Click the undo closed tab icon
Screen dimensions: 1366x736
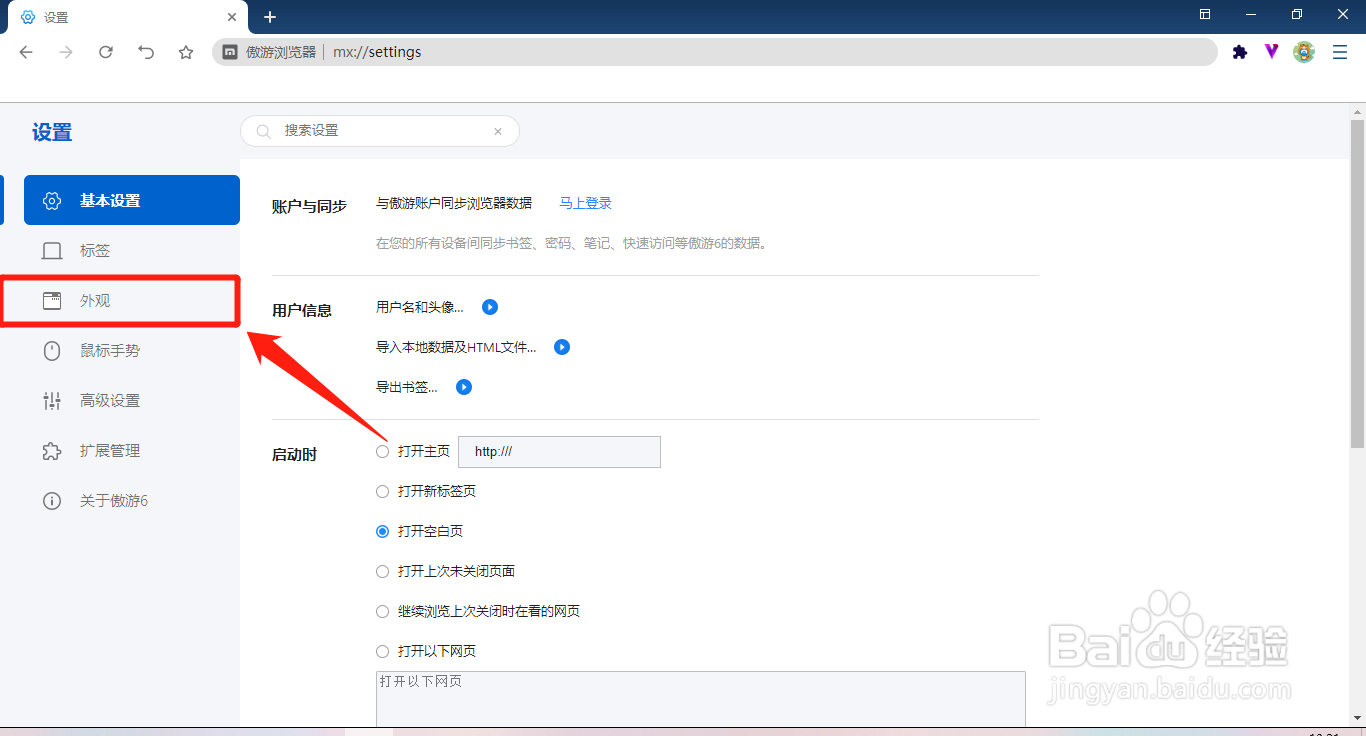tap(146, 52)
